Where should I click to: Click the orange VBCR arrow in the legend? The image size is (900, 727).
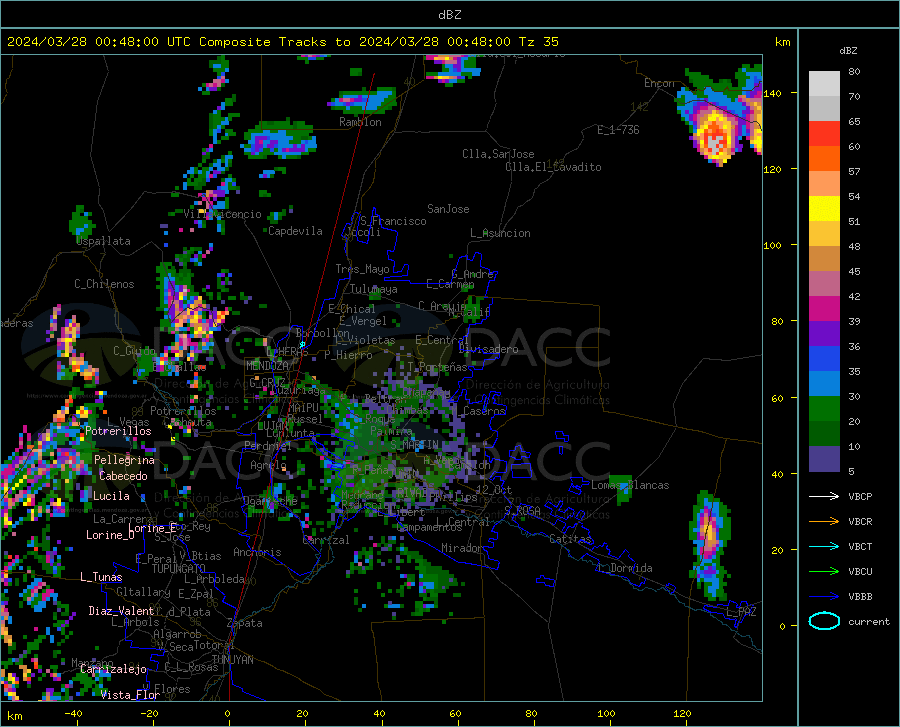tap(824, 521)
